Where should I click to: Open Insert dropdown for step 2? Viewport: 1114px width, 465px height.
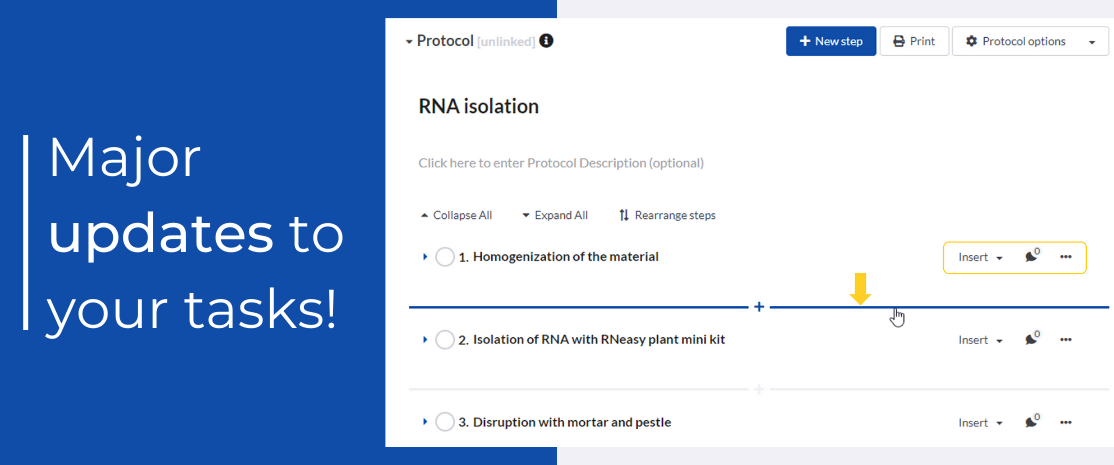[980, 340]
